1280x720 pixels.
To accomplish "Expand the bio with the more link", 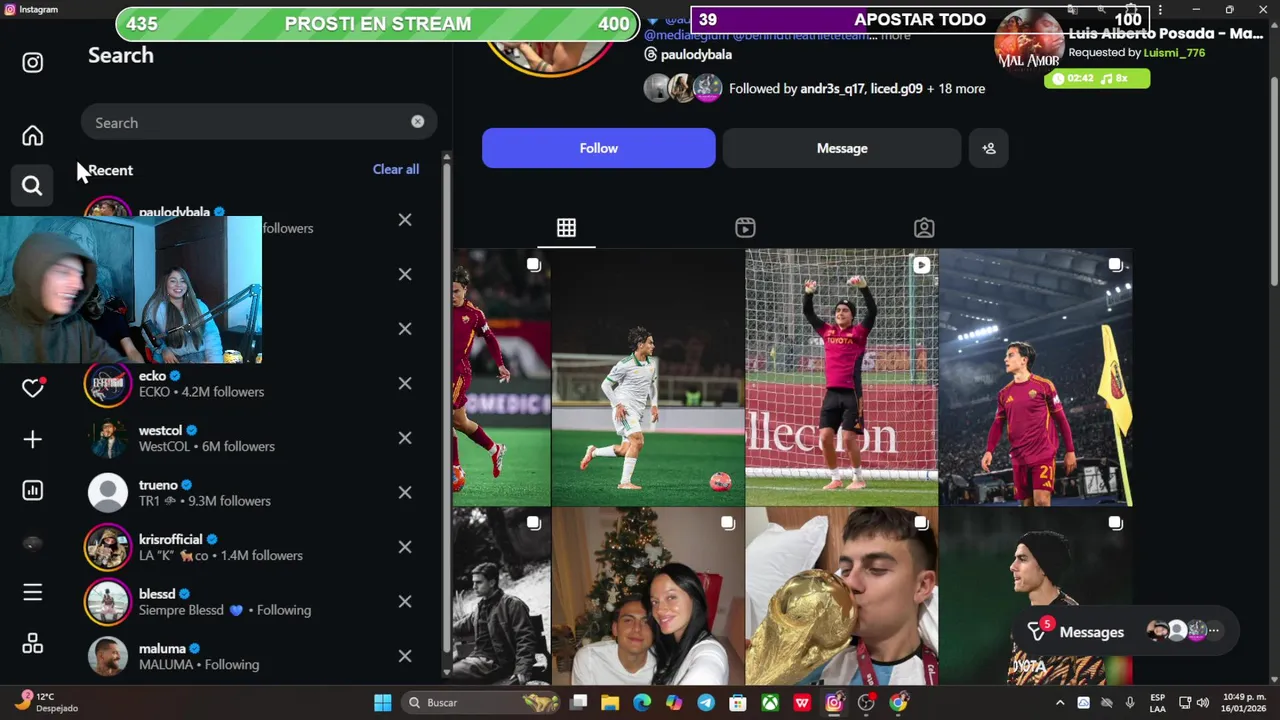I will click(896, 35).
